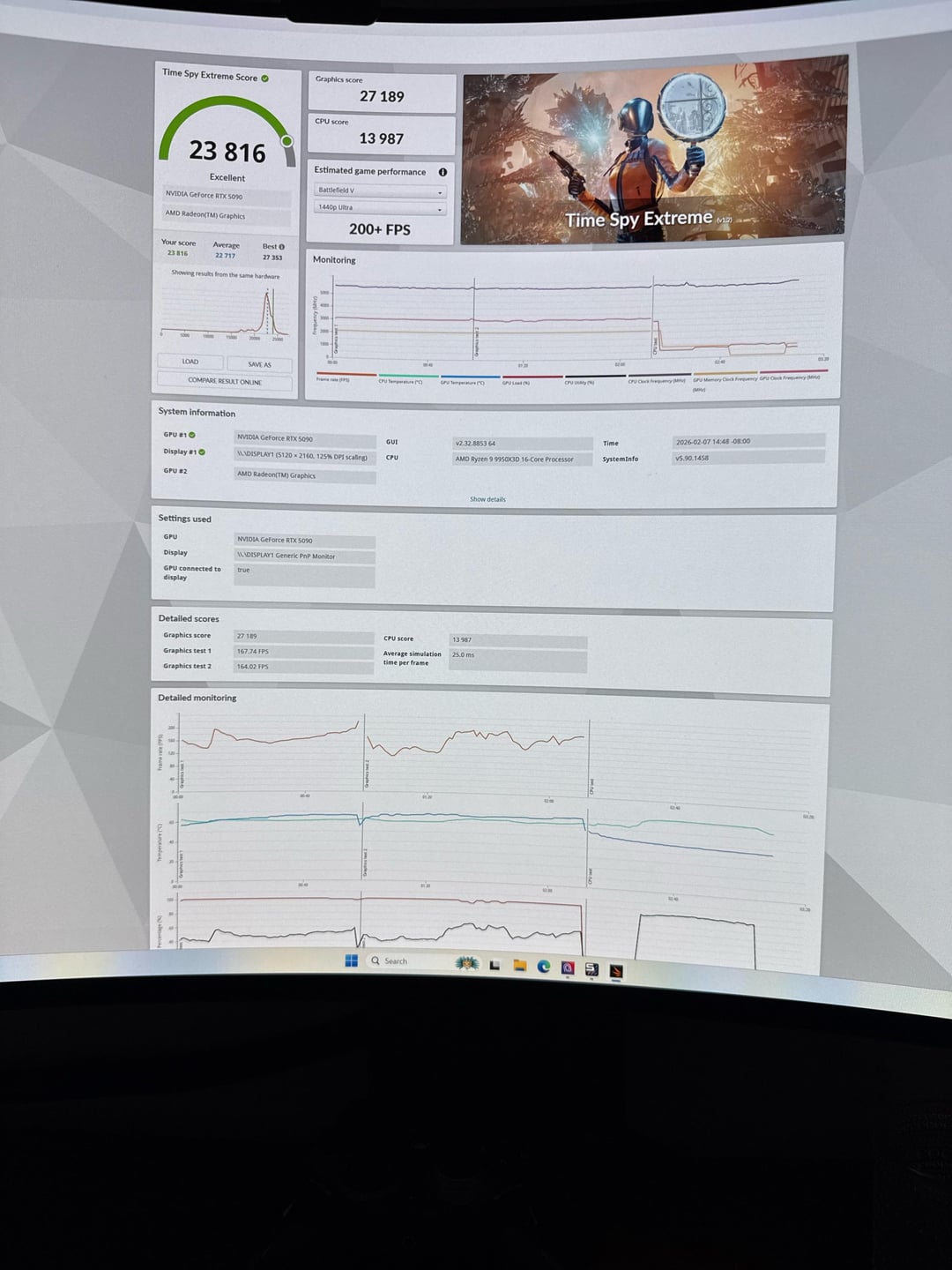Screen dimensions: 952x1270
Task: Open the 1440p Ultra resolution dropdown
Action: 380,208
